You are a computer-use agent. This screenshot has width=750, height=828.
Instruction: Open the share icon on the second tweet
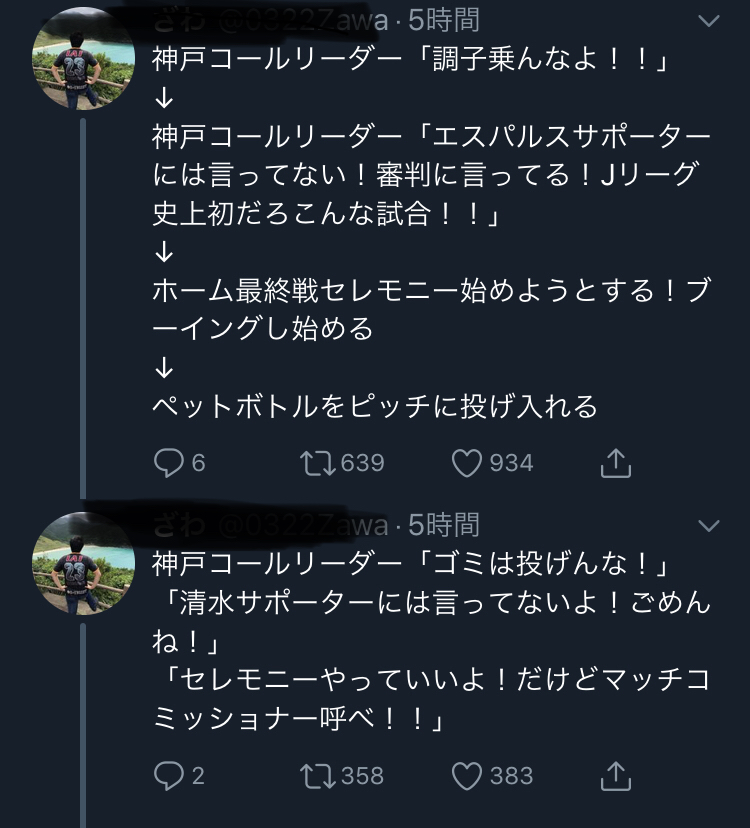click(615, 775)
